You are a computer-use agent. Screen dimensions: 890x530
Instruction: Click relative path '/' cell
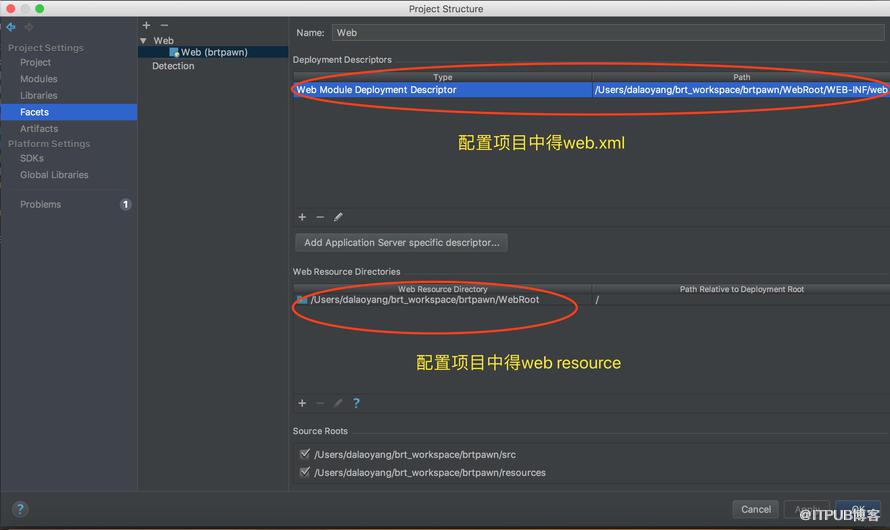point(741,300)
